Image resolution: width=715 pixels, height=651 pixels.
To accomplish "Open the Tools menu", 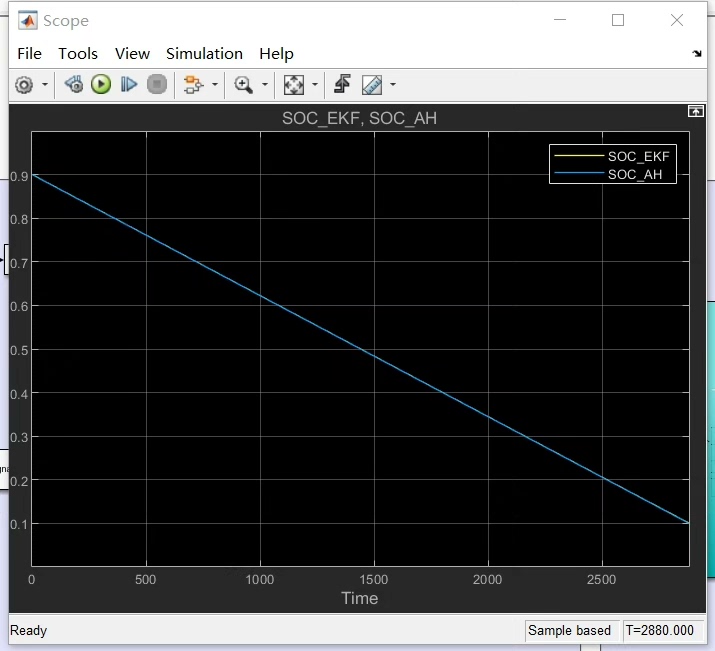I will [x=78, y=54].
